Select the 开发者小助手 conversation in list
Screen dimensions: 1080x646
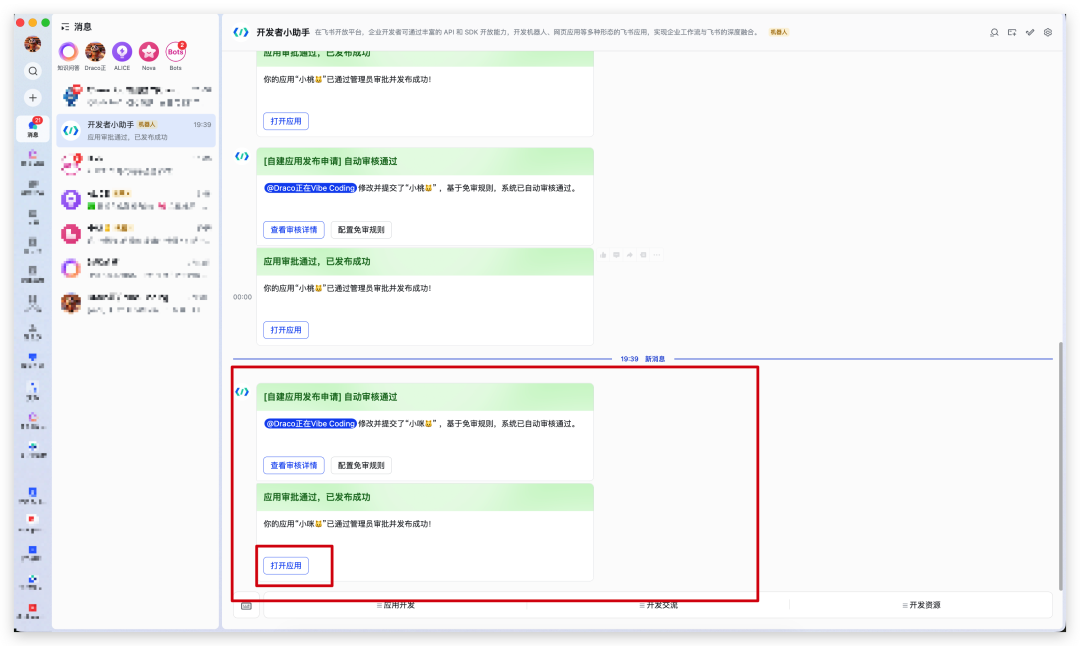point(135,130)
